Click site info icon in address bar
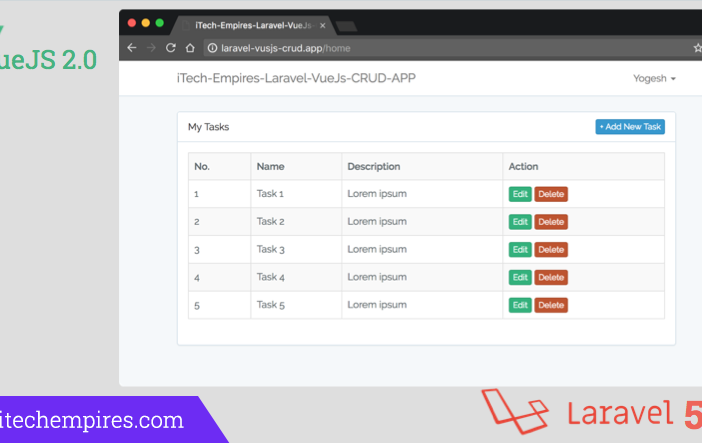 click(212, 48)
